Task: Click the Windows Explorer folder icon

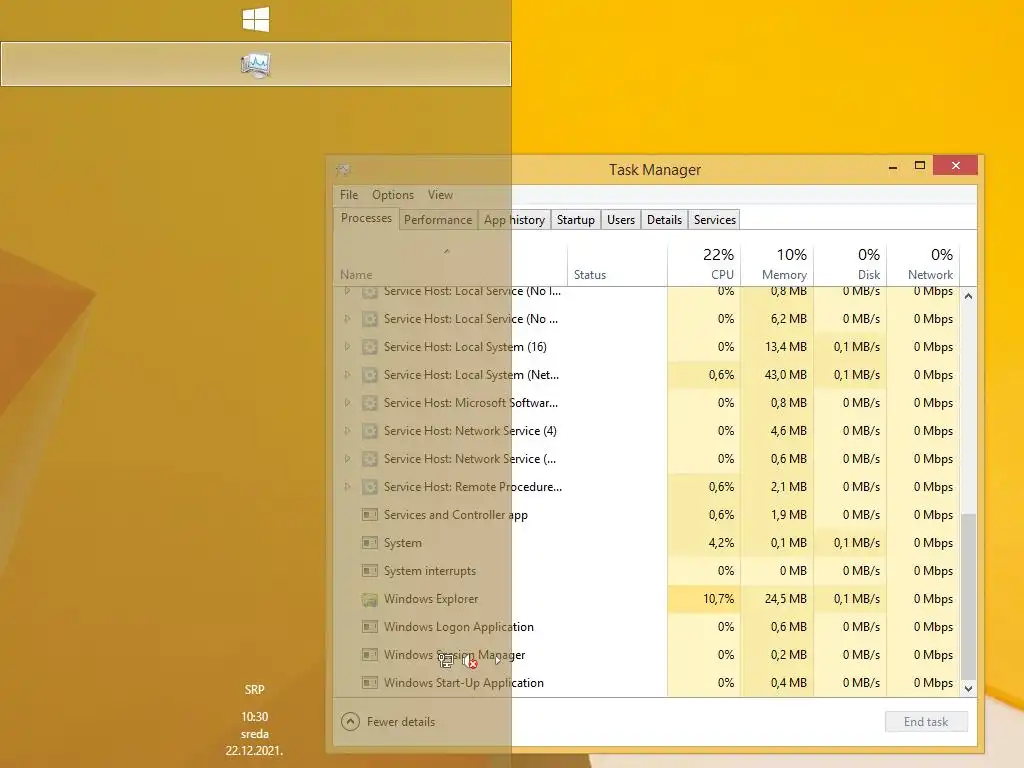Action: pos(370,600)
